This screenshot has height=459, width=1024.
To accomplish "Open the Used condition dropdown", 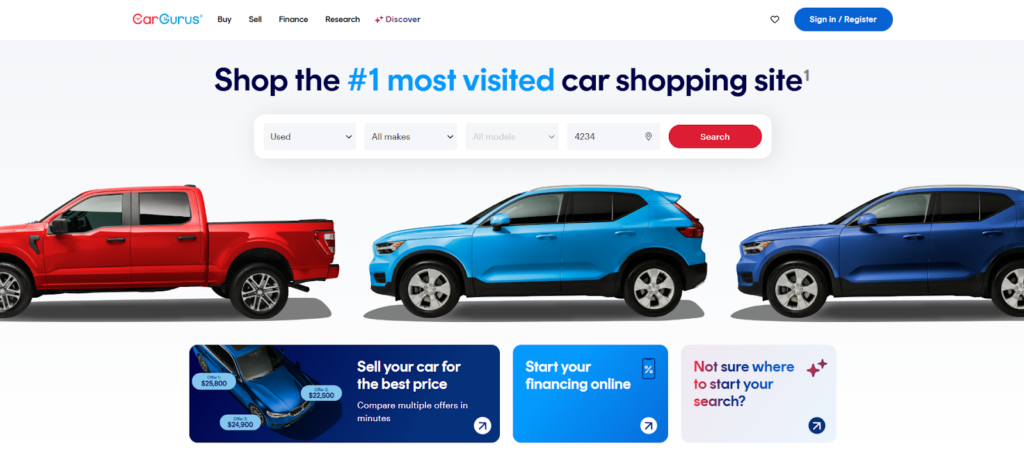I will [310, 136].
